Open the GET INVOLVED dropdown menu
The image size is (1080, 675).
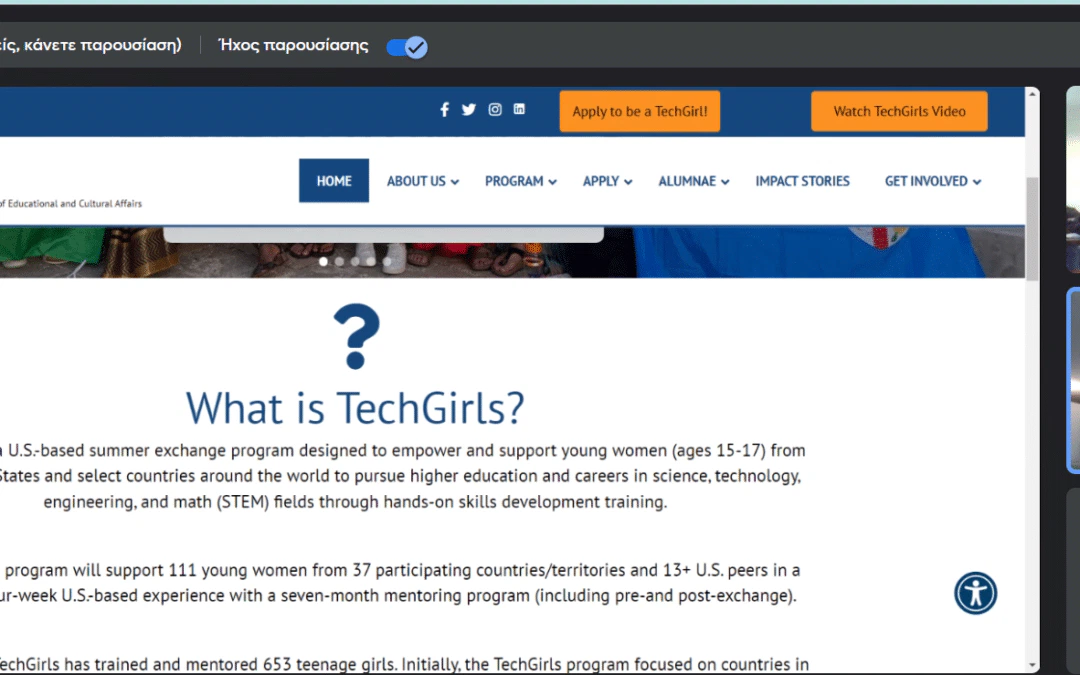932,181
